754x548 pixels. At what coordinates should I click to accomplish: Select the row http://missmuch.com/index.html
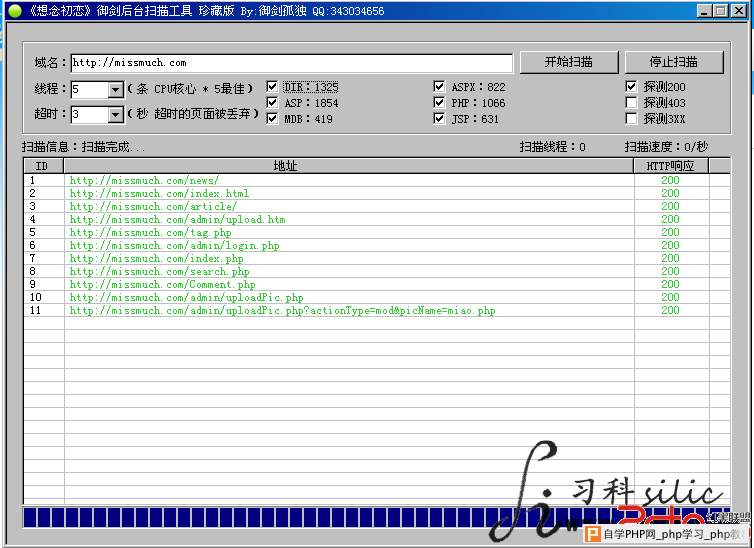pos(377,193)
